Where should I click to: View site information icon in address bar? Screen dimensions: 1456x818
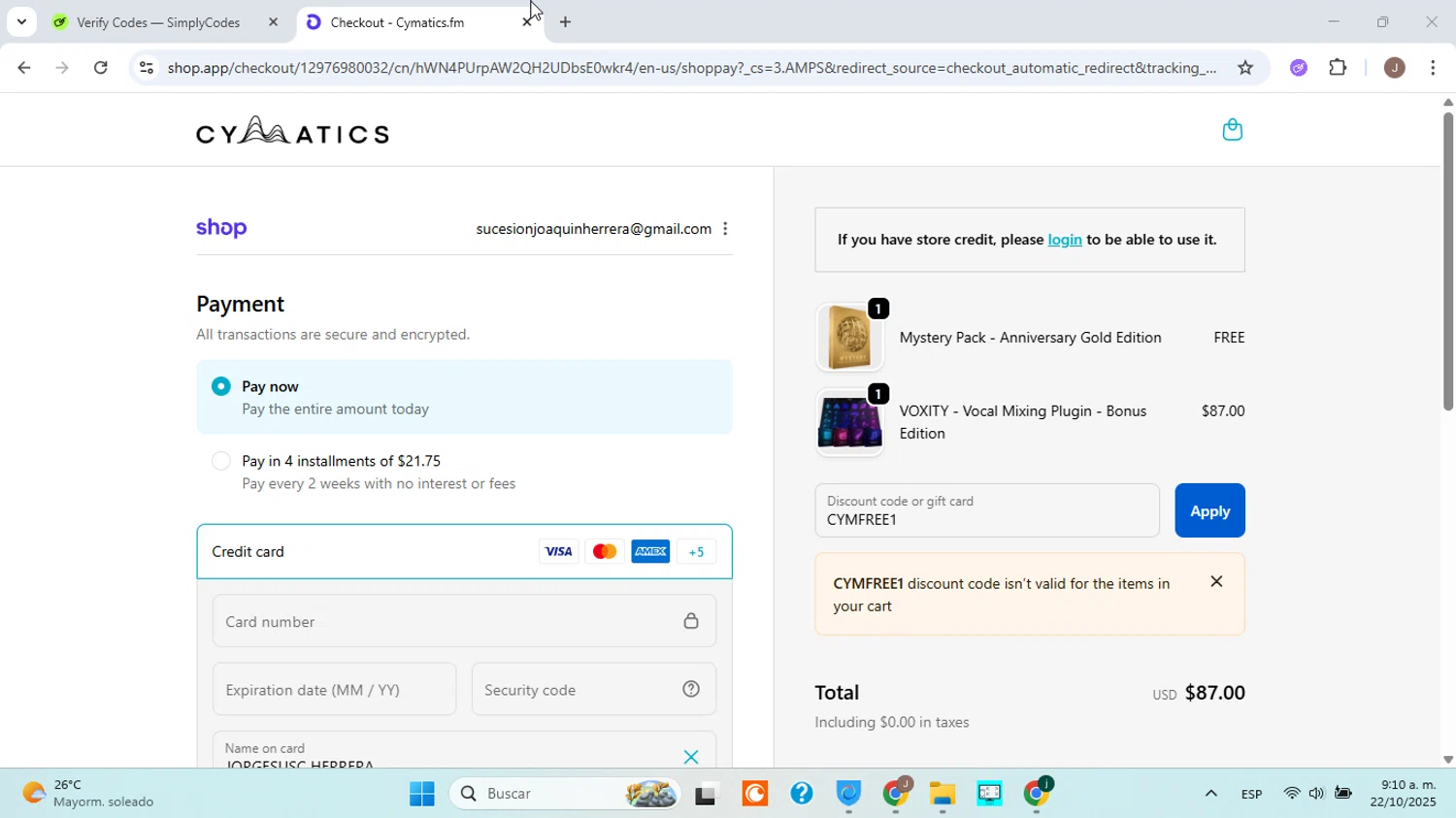(x=146, y=68)
